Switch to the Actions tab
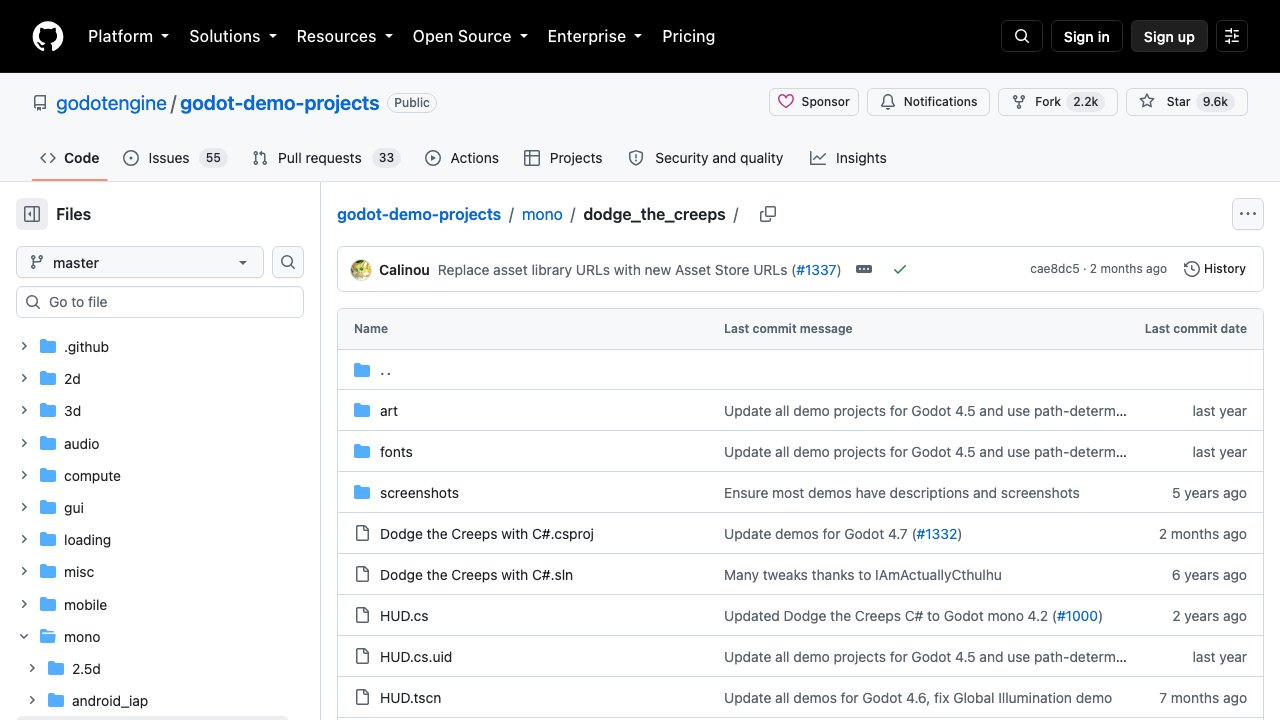The width and height of the screenshot is (1280, 720). click(x=462, y=158)
